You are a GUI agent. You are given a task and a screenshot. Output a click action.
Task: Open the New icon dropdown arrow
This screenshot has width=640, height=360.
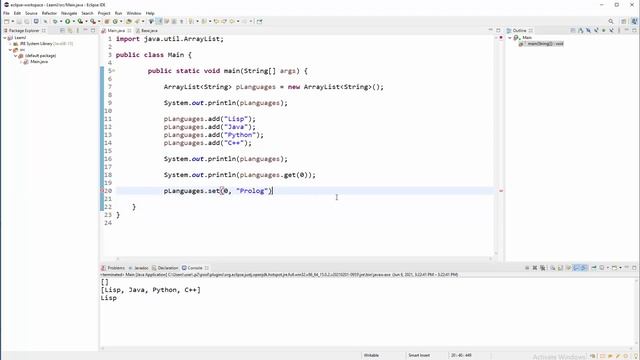(x=13, y=21)
